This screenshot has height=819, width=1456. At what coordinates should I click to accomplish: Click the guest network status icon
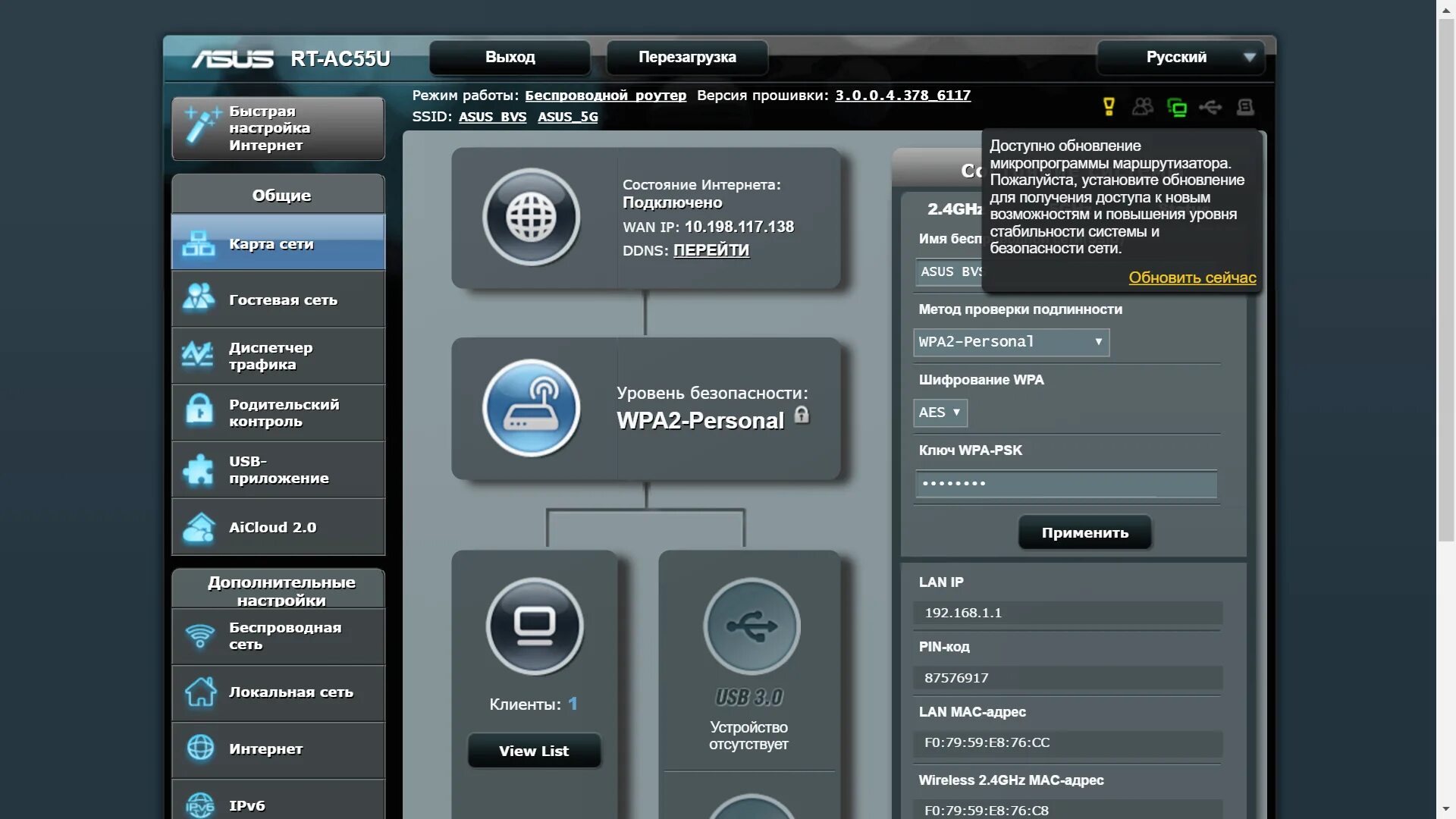1143,107
